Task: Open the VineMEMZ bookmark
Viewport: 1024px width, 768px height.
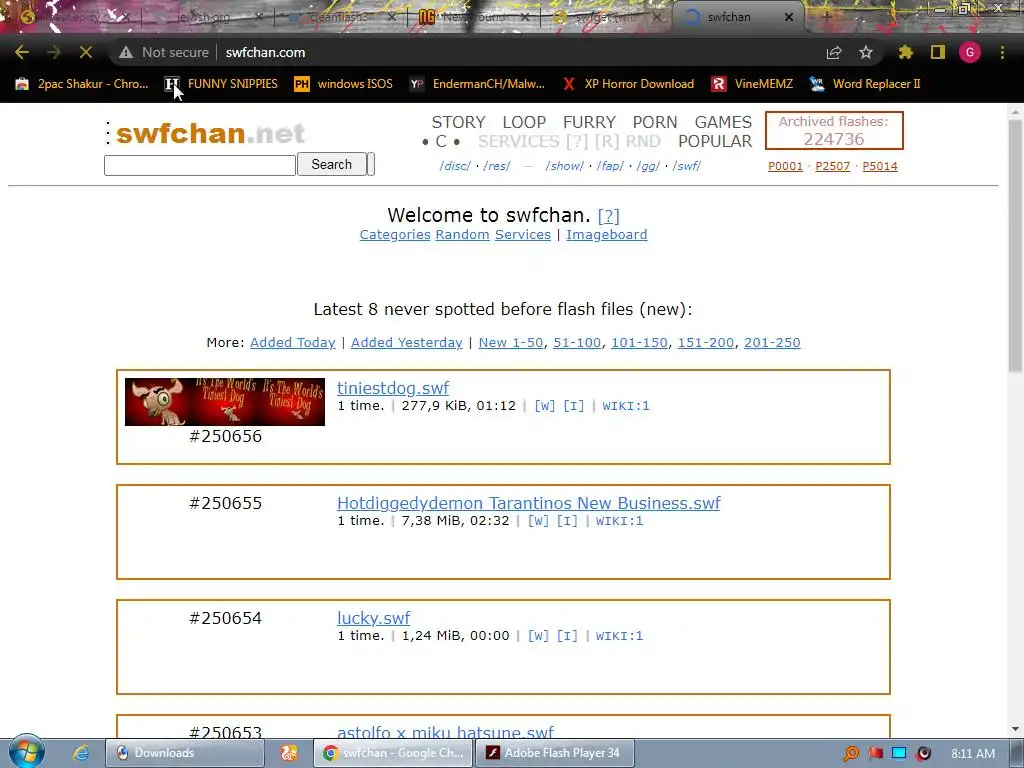Action: pyautogui.click(x=752, y=84)
